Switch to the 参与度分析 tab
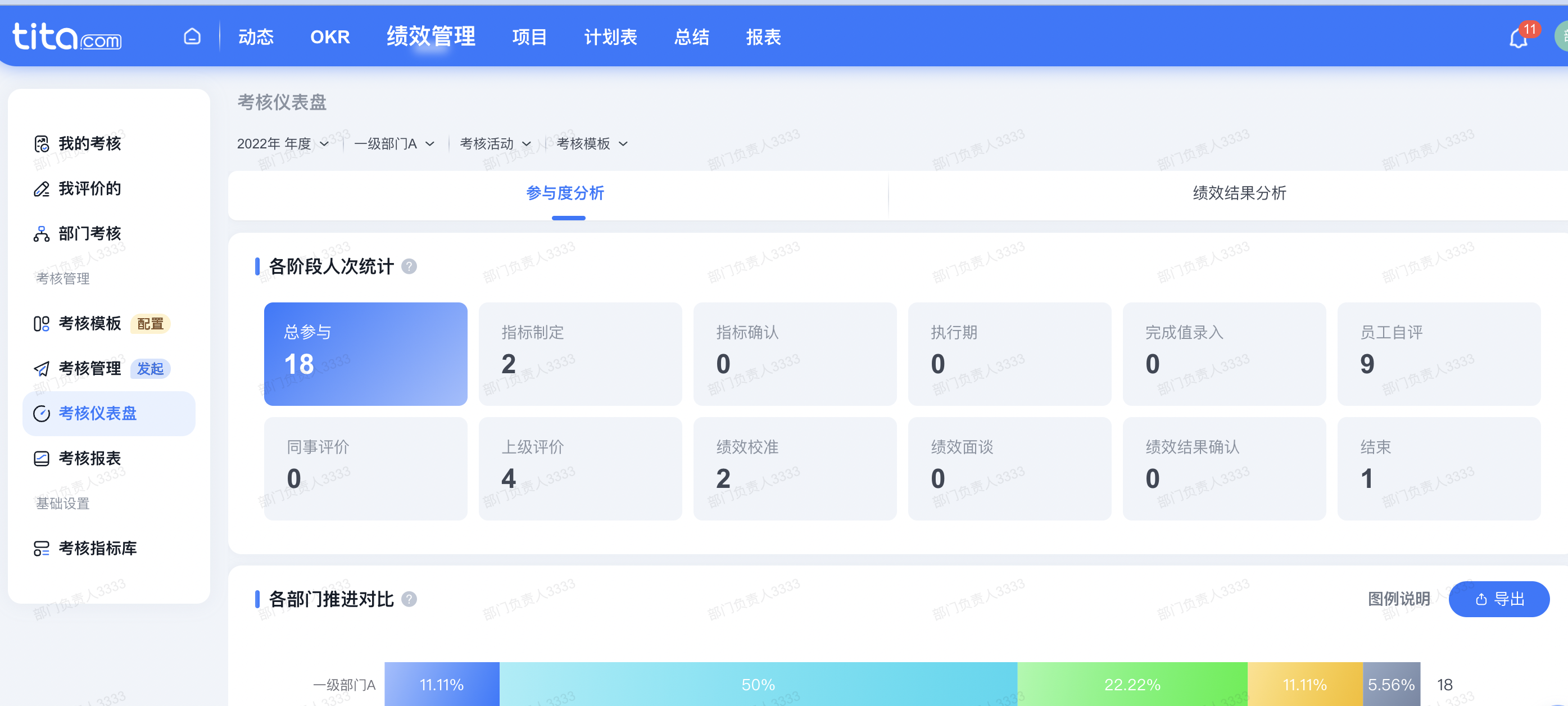Image resolution: width=1568 pixels, height=706 pixels. pyautogui.click(x=565, y=193)
